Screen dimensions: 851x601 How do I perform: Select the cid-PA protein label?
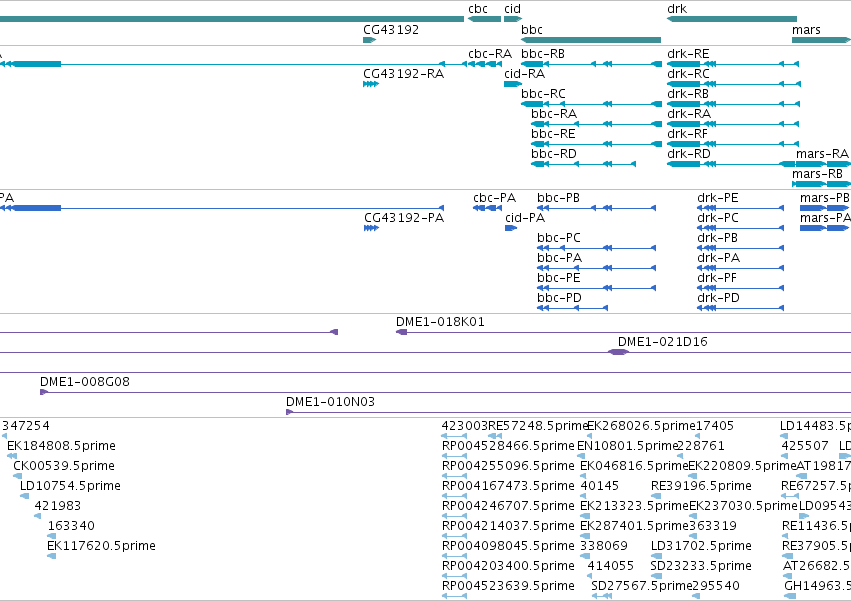(525, 218)
